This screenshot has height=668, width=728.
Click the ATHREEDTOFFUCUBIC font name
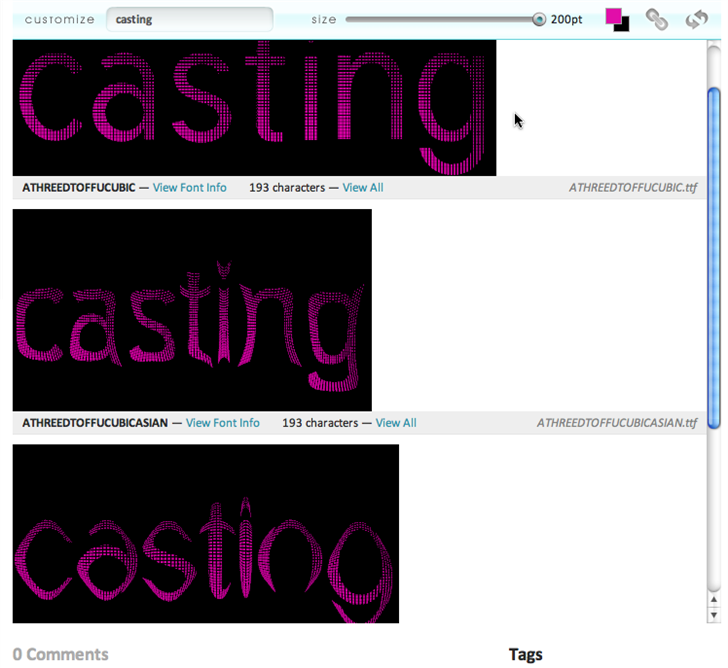pyautogui.click(x=78, y=188)
